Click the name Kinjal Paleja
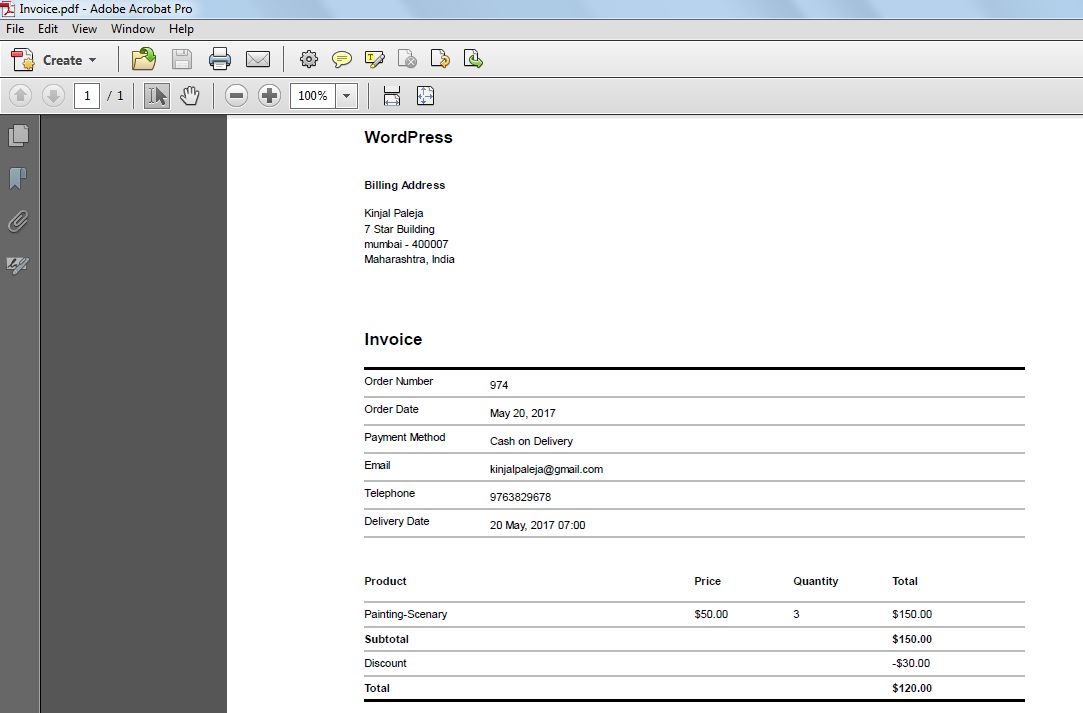This screenshot has height=713, width=1083. (394, 213)
